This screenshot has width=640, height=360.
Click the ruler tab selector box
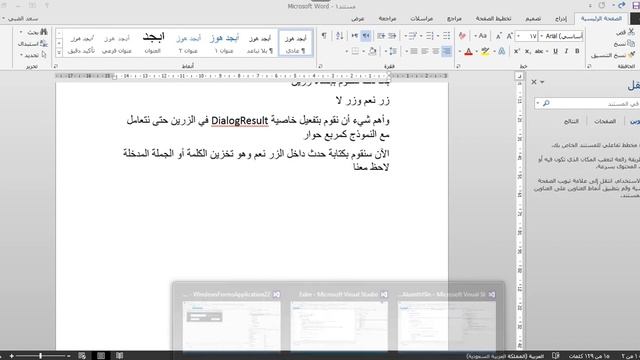(519, 76)
